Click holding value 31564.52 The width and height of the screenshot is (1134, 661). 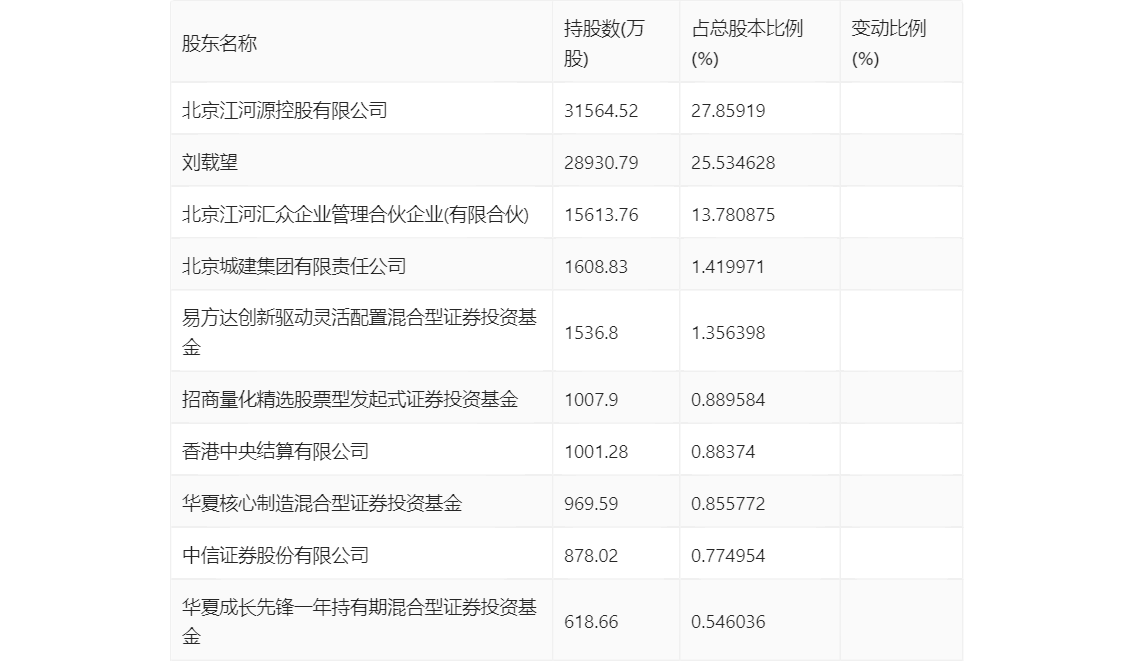pyautogui.click(x=601, y=111)
